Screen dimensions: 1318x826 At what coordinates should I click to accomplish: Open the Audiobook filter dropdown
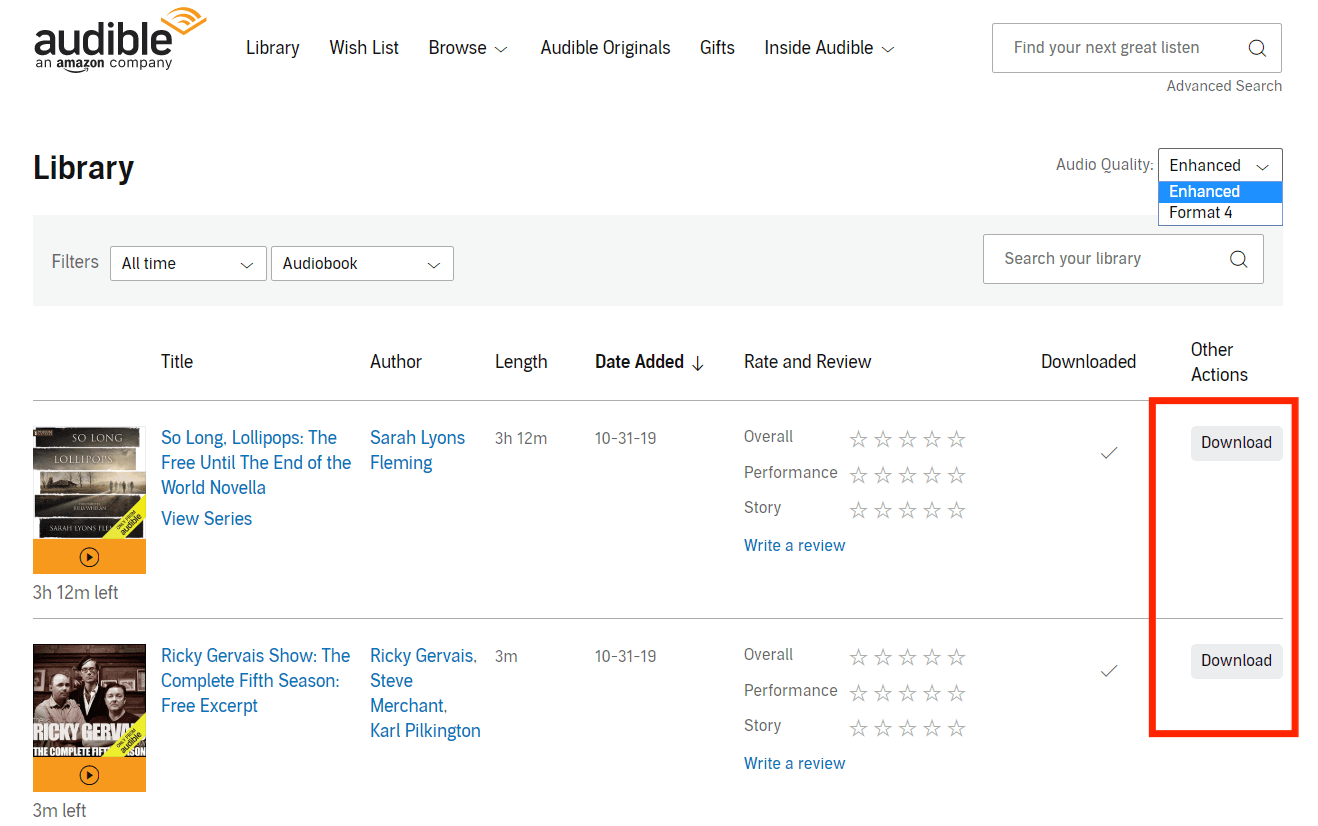(362, 264)
